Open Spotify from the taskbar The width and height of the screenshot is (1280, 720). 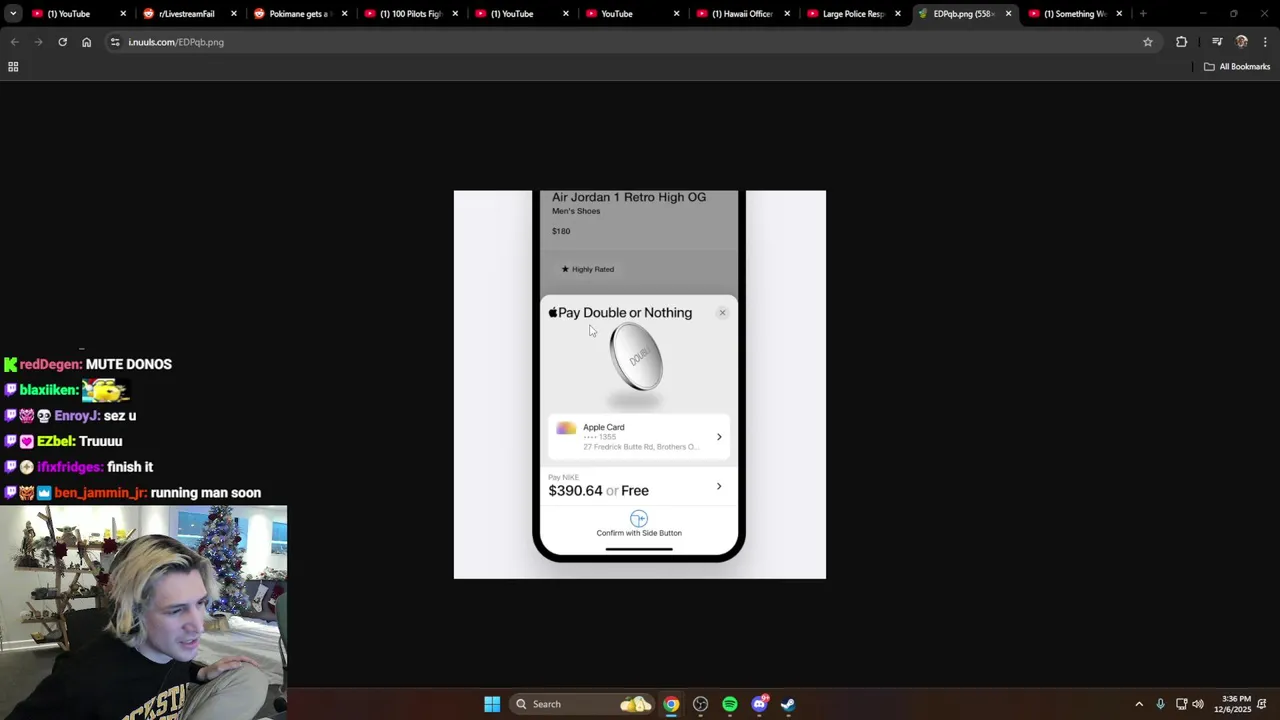click(730, 704)
